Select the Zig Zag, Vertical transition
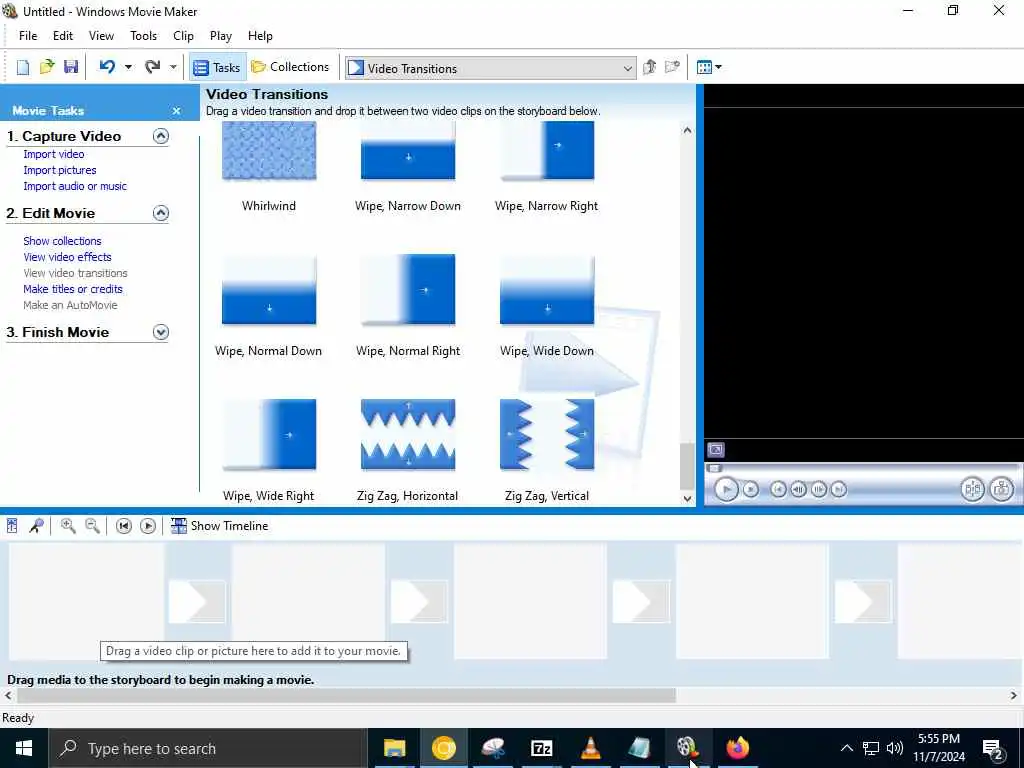The image size is (1024, 768). [547, 435]
